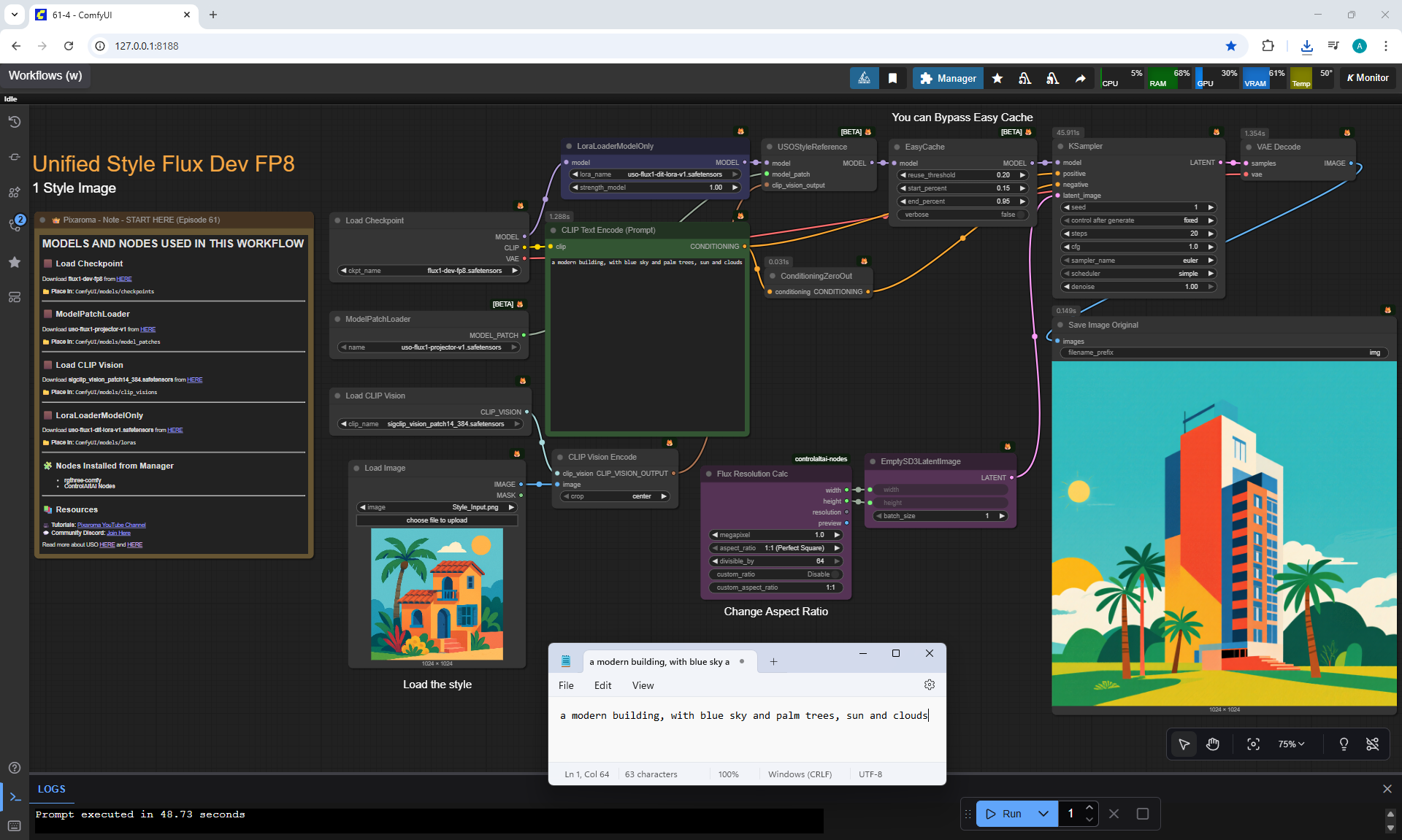1402x840 pixels.
Task: Open the Edit menu in Notepad
Action: point(602,685)
